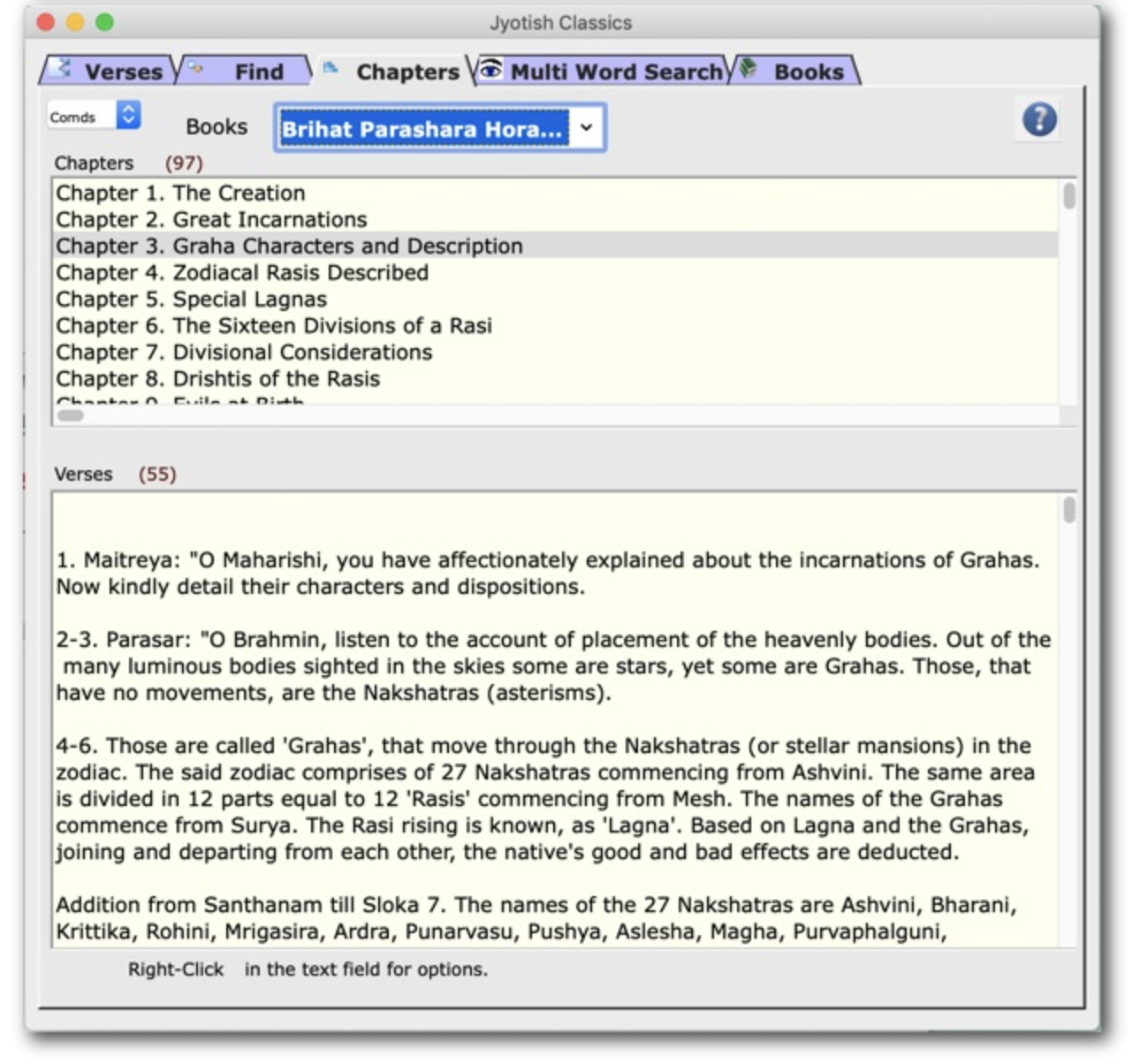Click the chapters list vertical scrollbar
Image resolution: width=1140 pixels, height=1064 pixels.
coord(1068,196)
